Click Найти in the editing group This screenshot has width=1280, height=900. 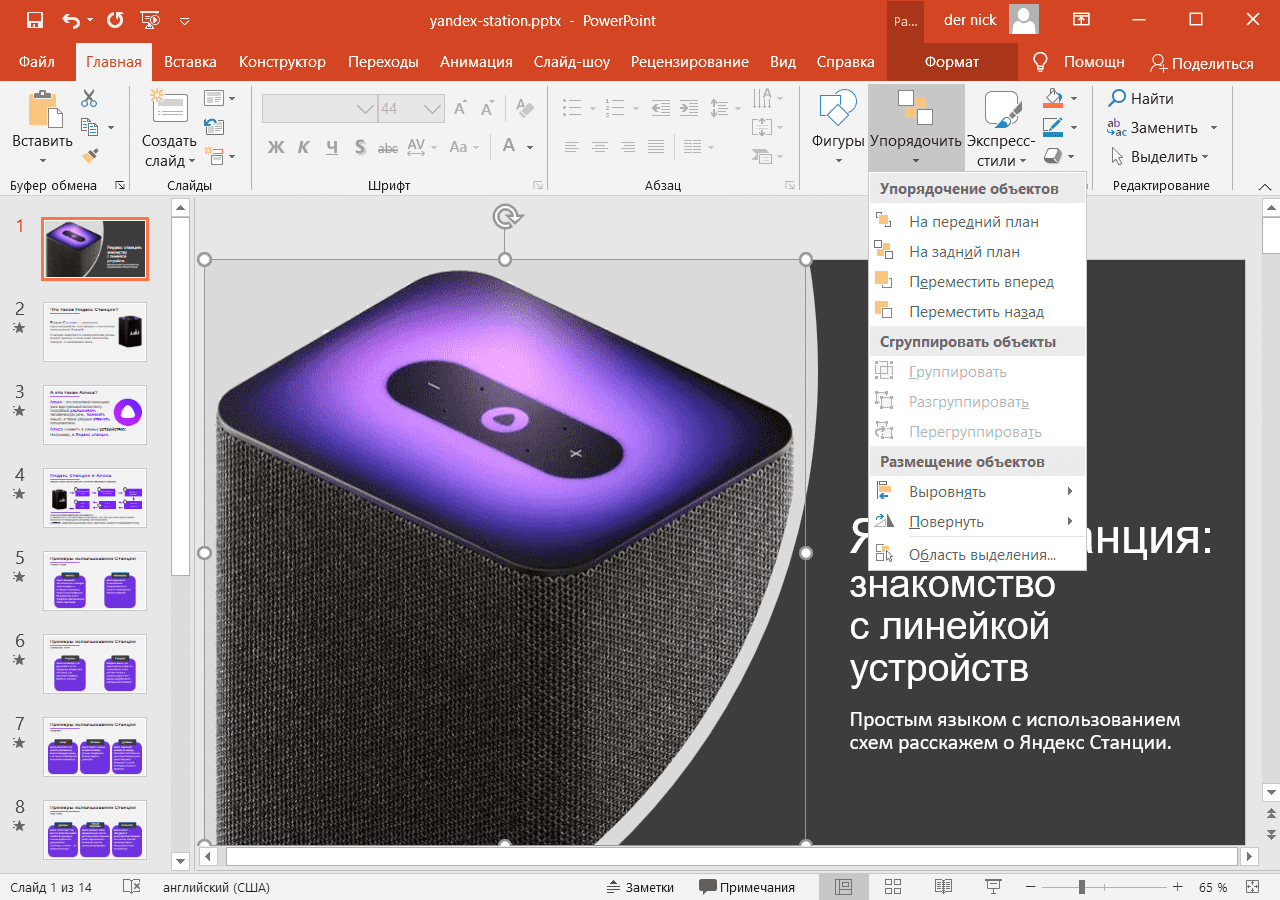click(1141, 98)
